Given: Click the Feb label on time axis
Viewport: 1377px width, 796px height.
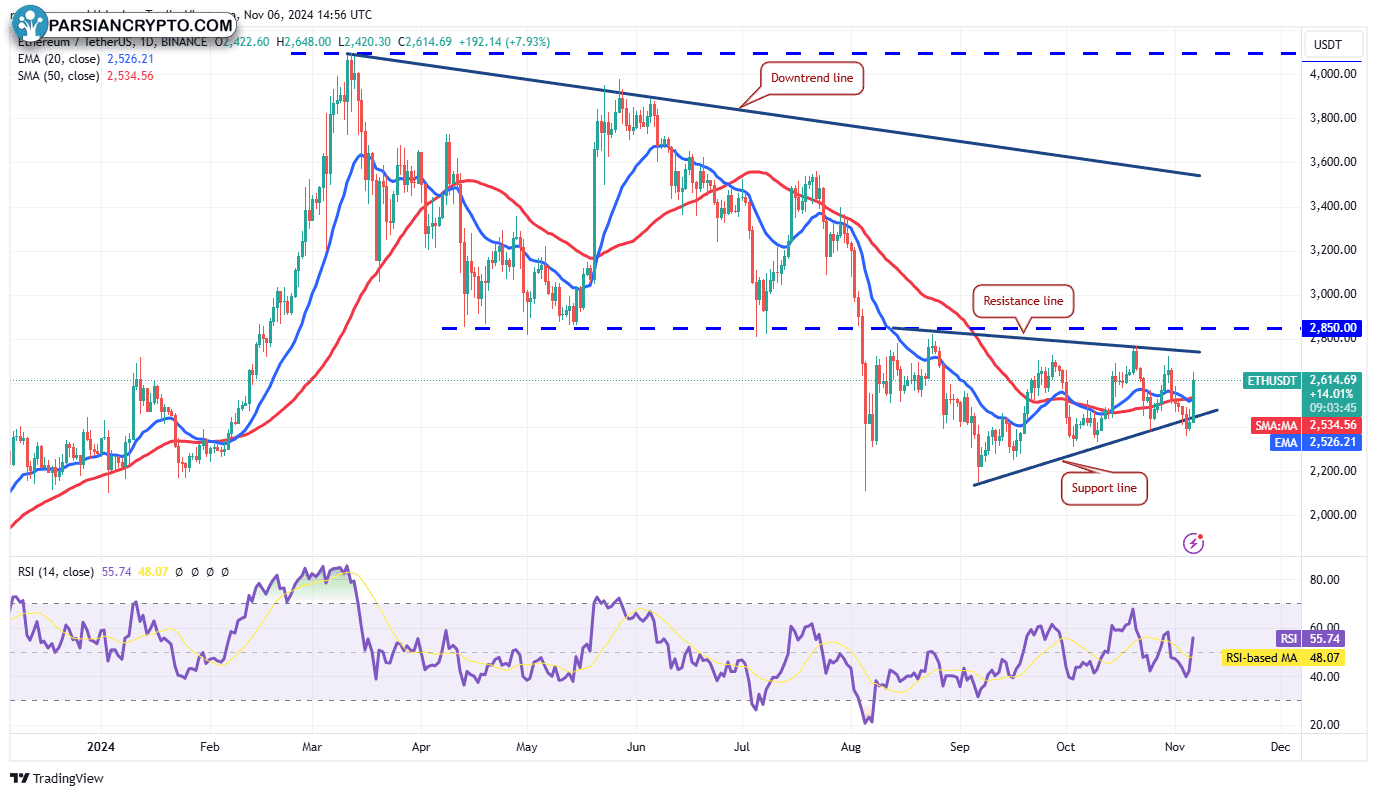Looking at the screenshot, I should (x=209, y=747).
